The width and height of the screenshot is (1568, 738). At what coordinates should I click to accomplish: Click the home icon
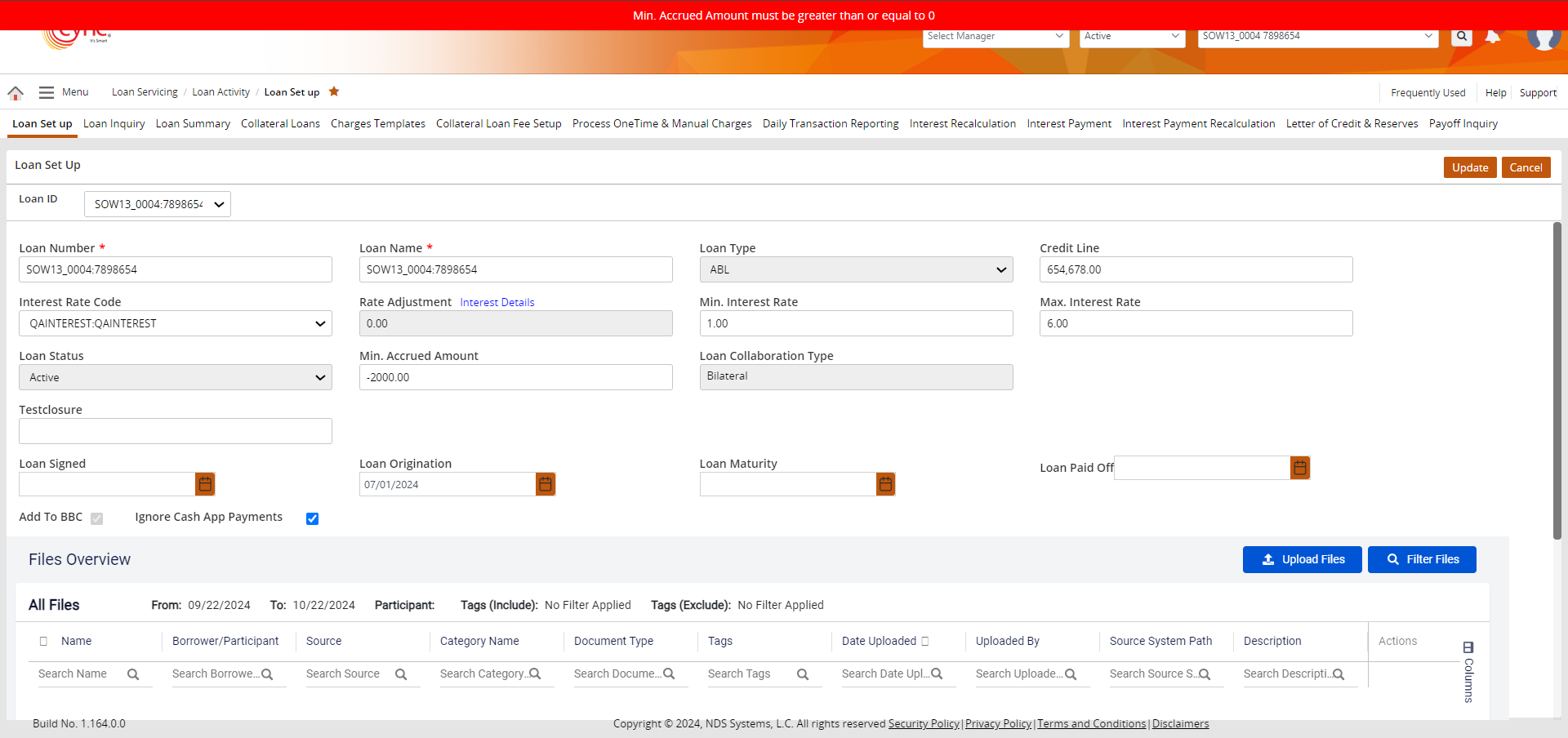click(16, 93)
